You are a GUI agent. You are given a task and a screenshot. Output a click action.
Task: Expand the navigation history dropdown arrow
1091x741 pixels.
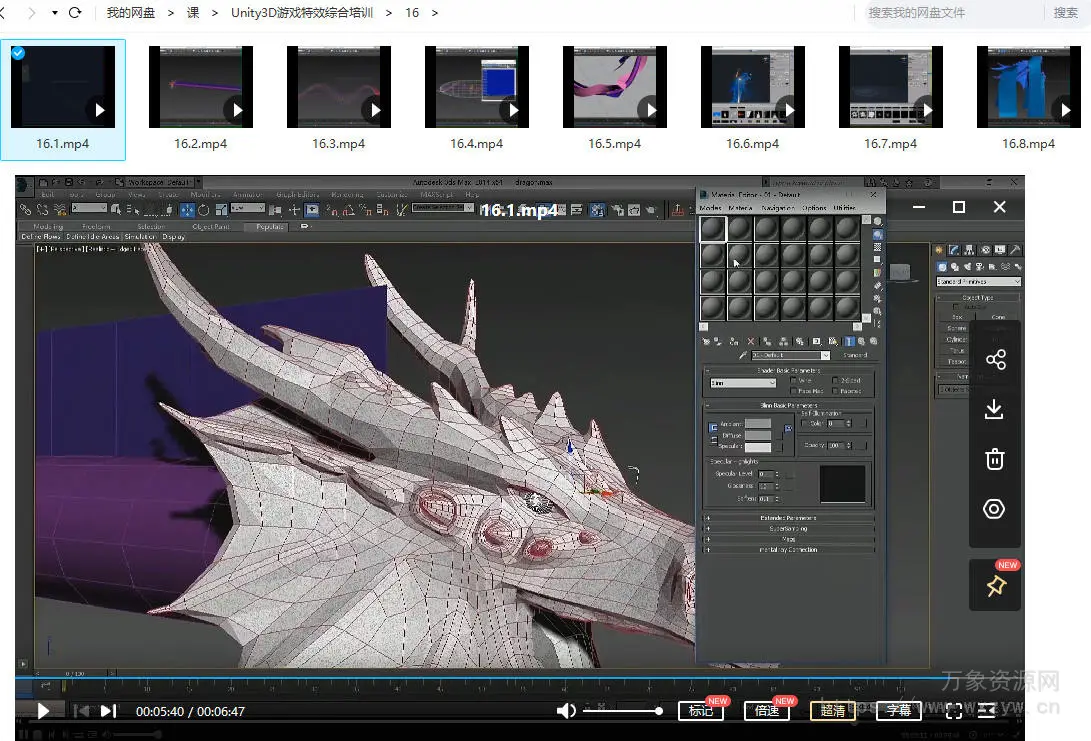[x=53, y=13]
